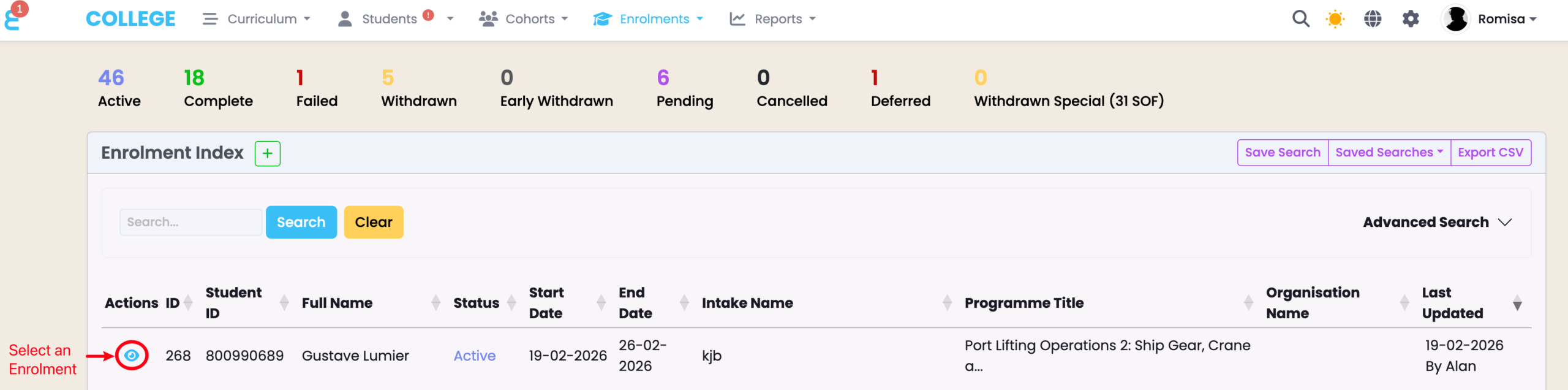1568x390 pixels.
Task: Open the globe language icon
Action: tap(1373, 19)
